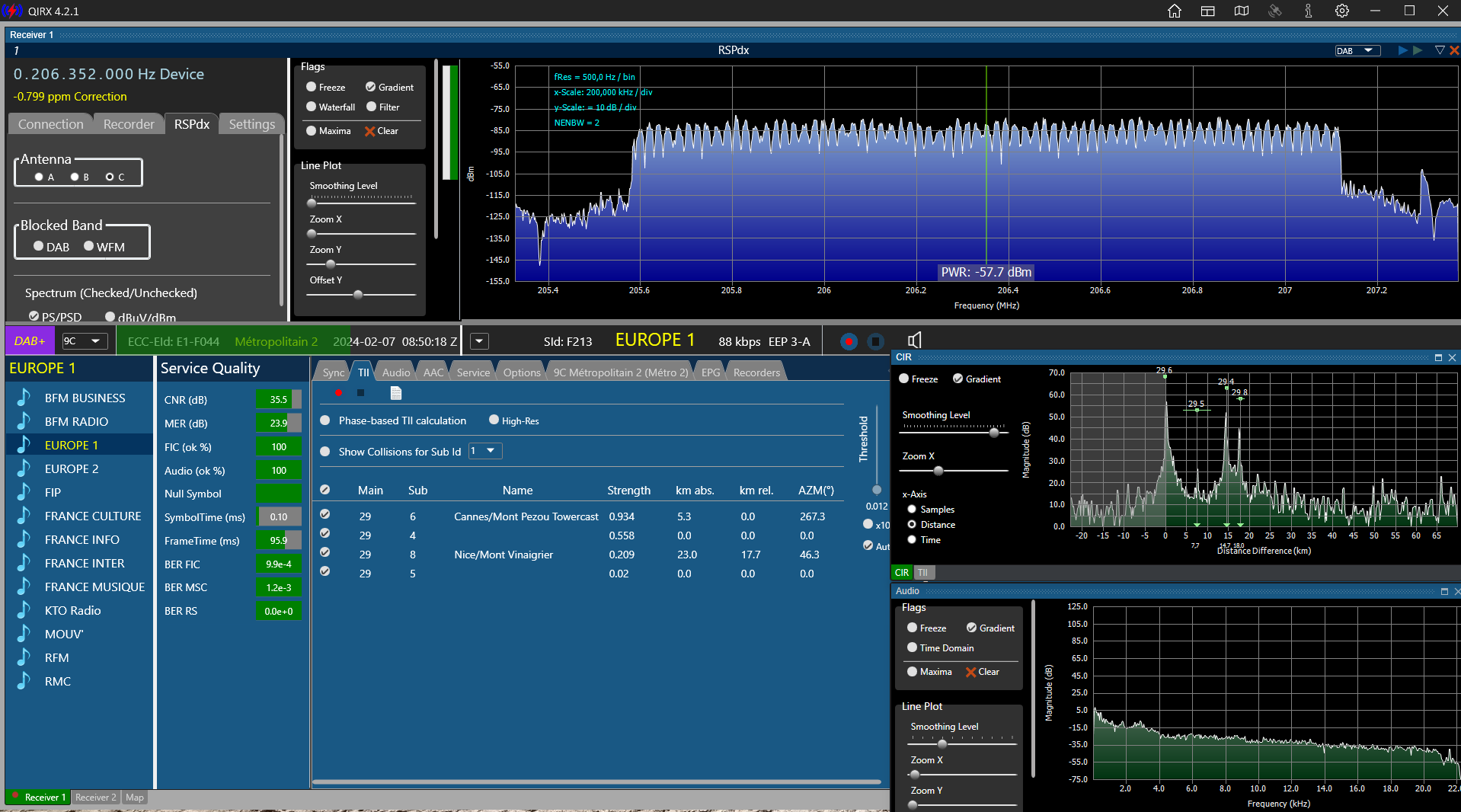The image size is (1461, 812).
Task: Click music note icon for MOUV'
Action: click(x=24, y=634)
